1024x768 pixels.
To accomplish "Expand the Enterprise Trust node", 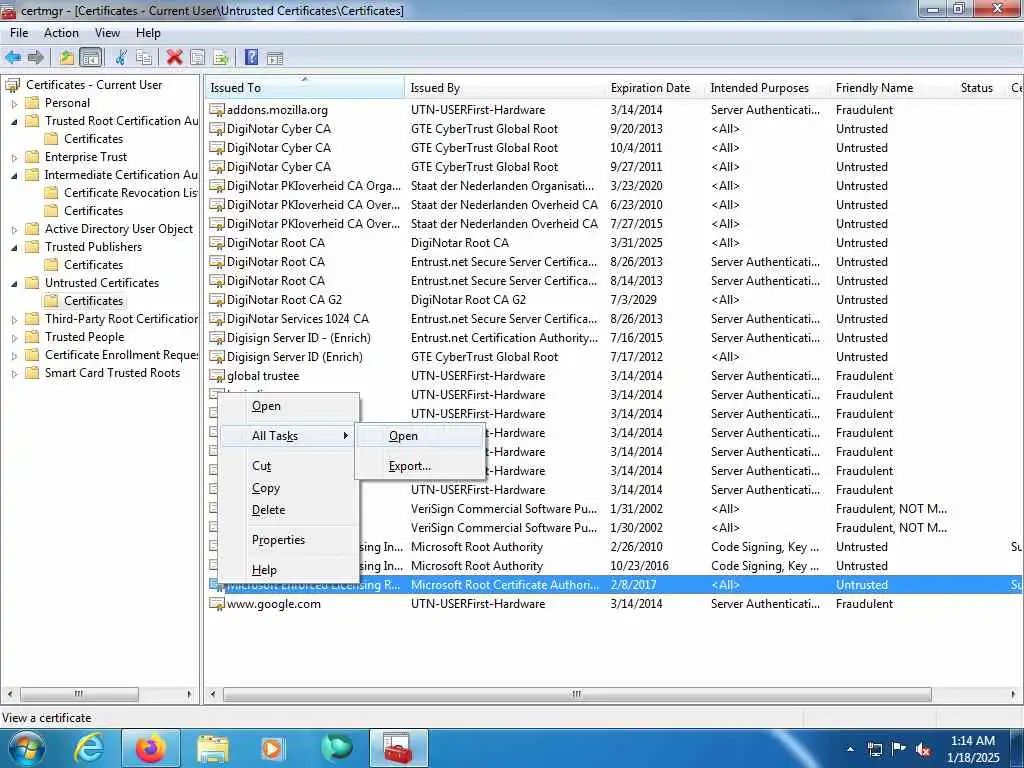I will point(14,157).
